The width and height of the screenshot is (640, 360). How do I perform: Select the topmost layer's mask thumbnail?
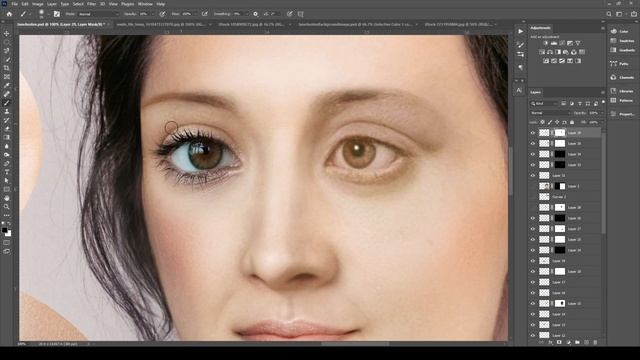(560, 133)
